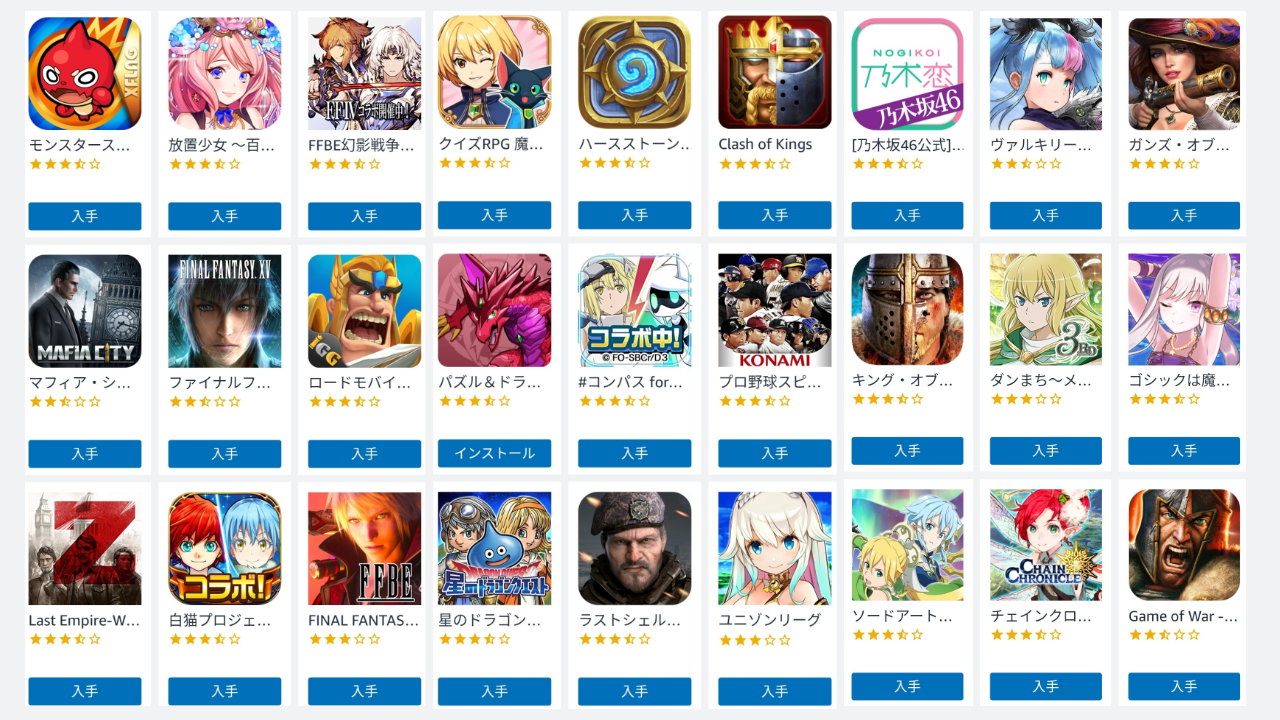Click star rating under ハースストーン
The height and width of the screenshot is (720, 1280).
tap(614, 163)
